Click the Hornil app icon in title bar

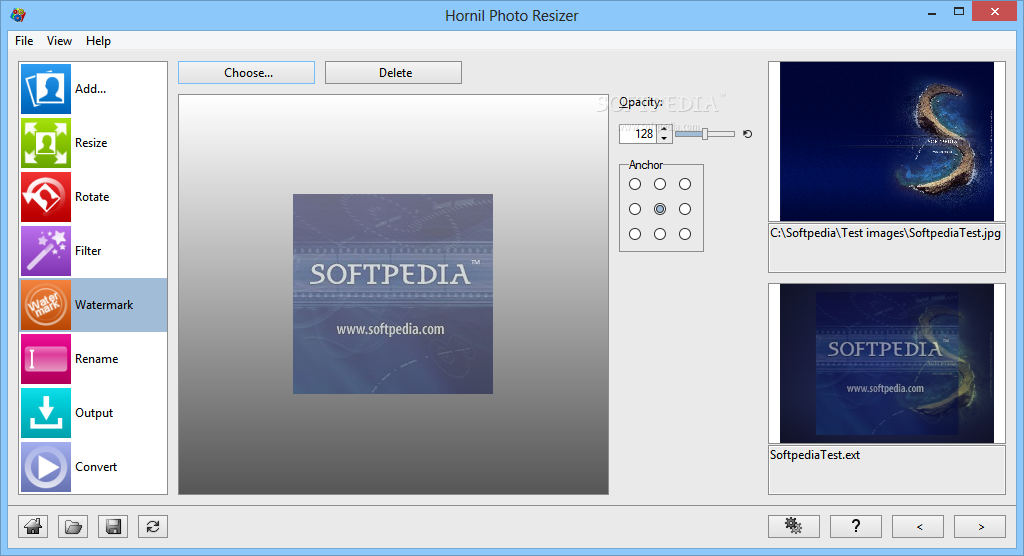pyautogui.click(x=18, y=14)
